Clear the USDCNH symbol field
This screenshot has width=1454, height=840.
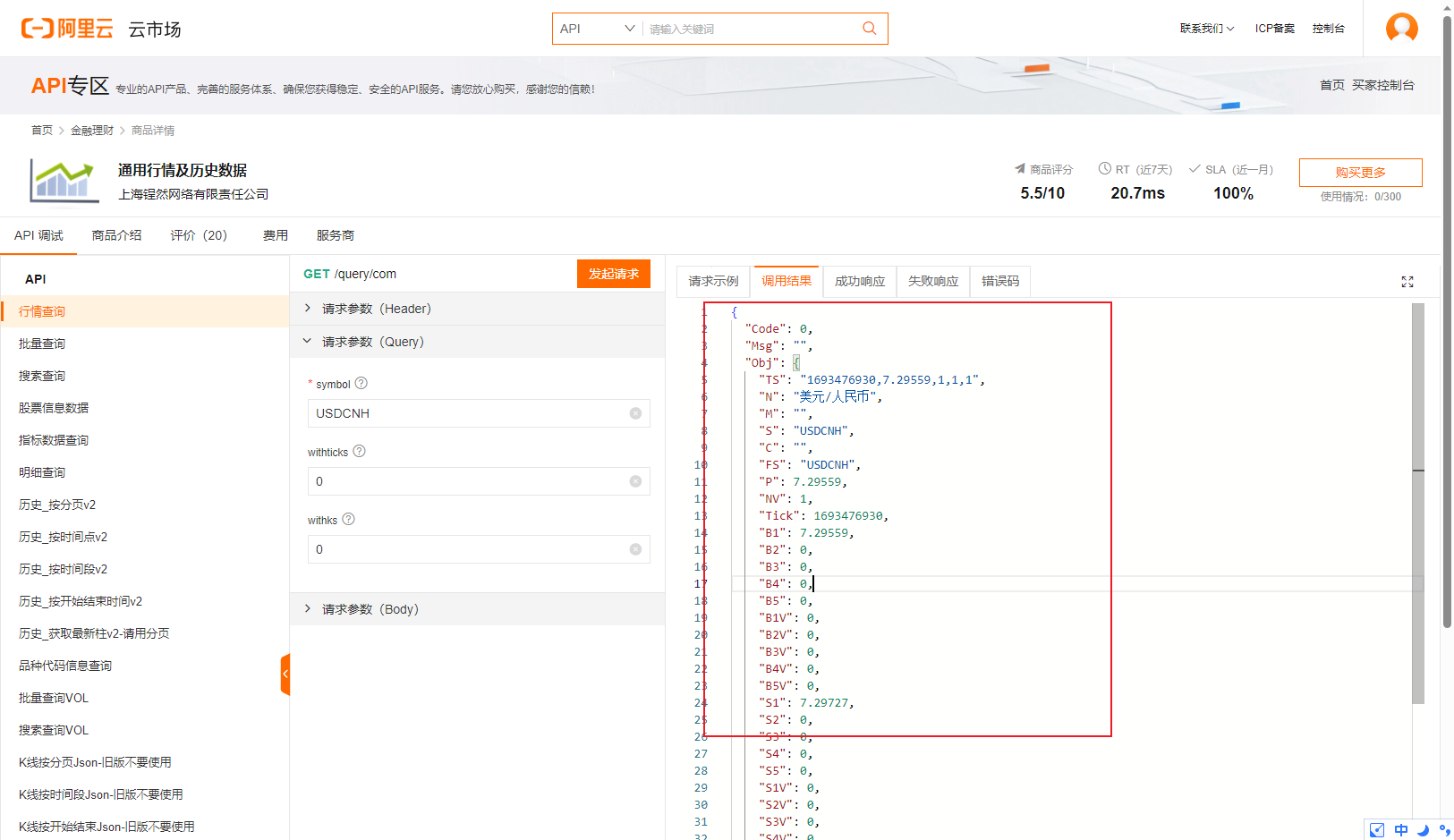point(635,413)
